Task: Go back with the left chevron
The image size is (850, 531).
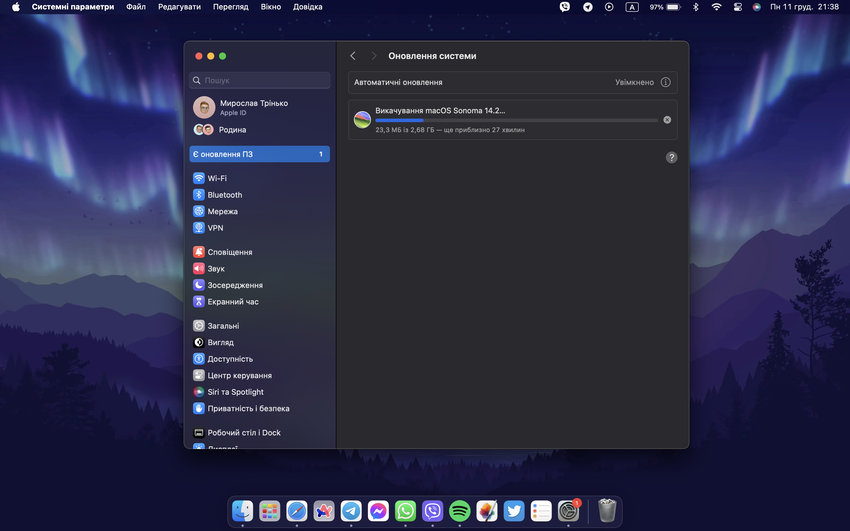Action: (353, 56)
